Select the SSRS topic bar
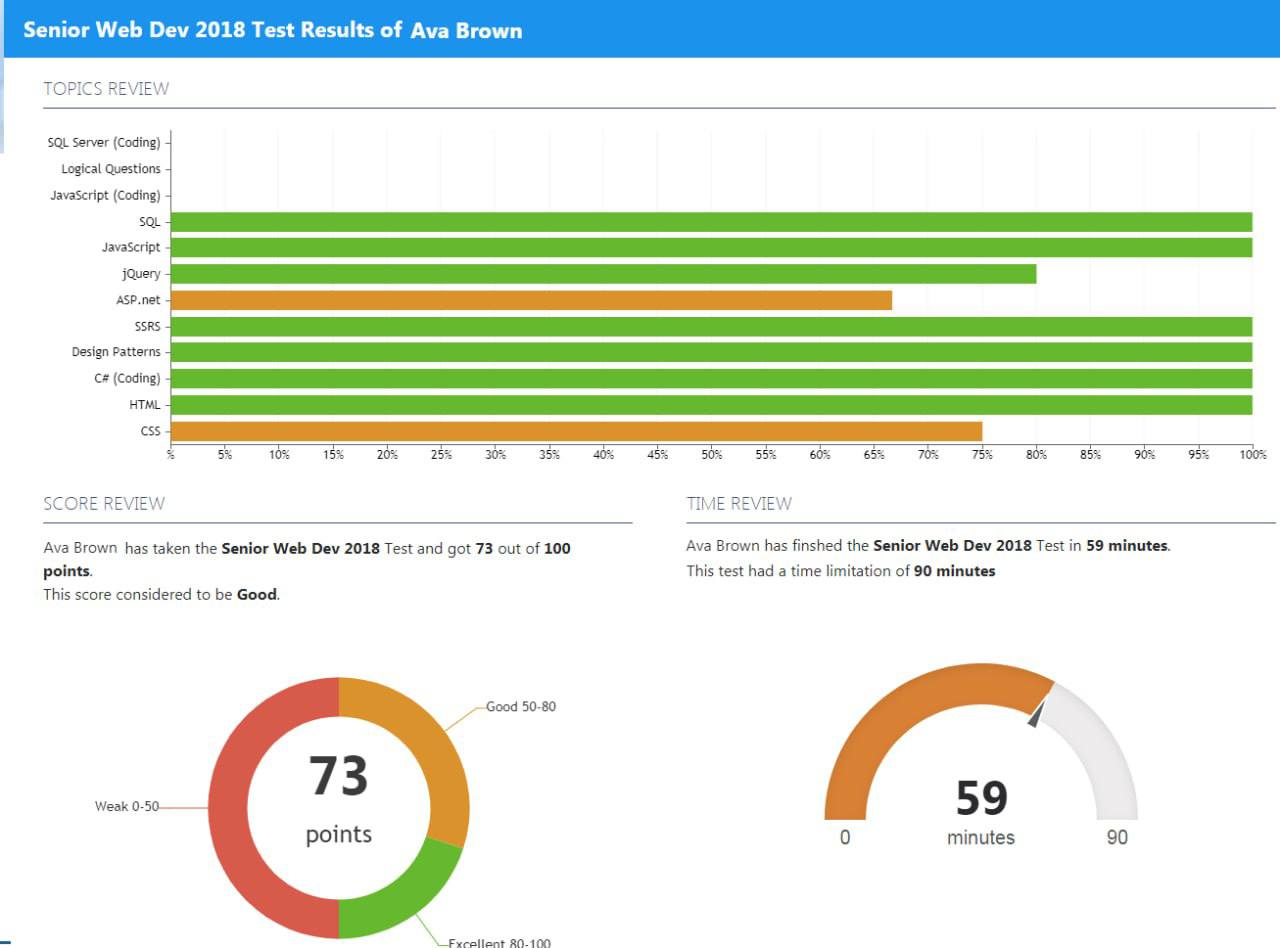This screenshot has height=948, width=1280. pos(700,325)
